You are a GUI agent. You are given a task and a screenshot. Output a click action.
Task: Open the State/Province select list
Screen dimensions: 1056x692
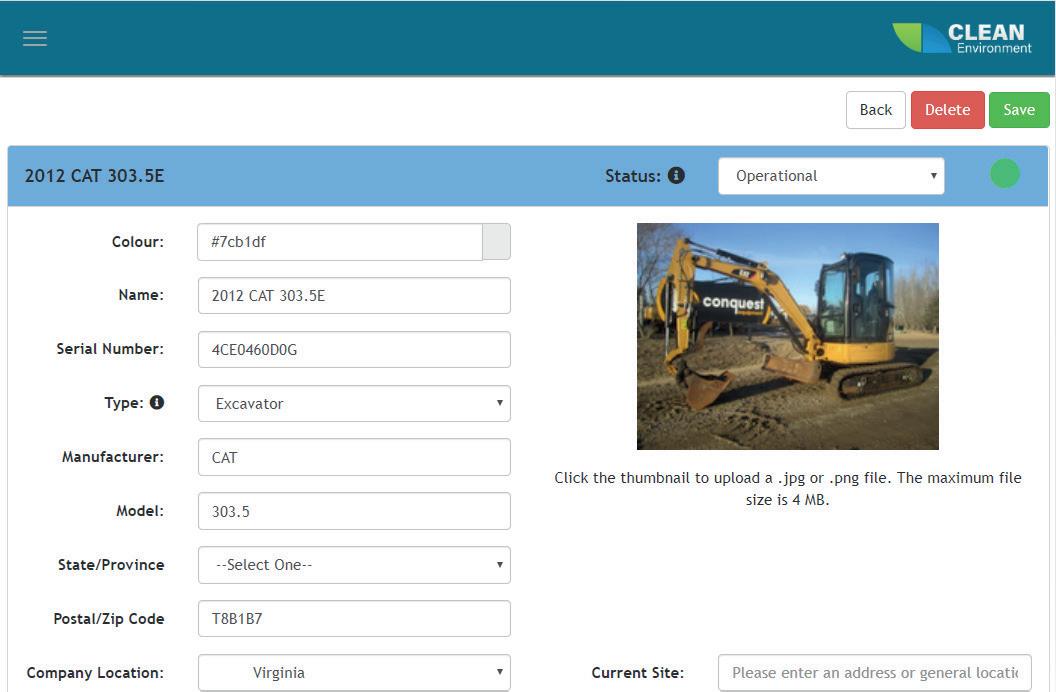point(354,565)
